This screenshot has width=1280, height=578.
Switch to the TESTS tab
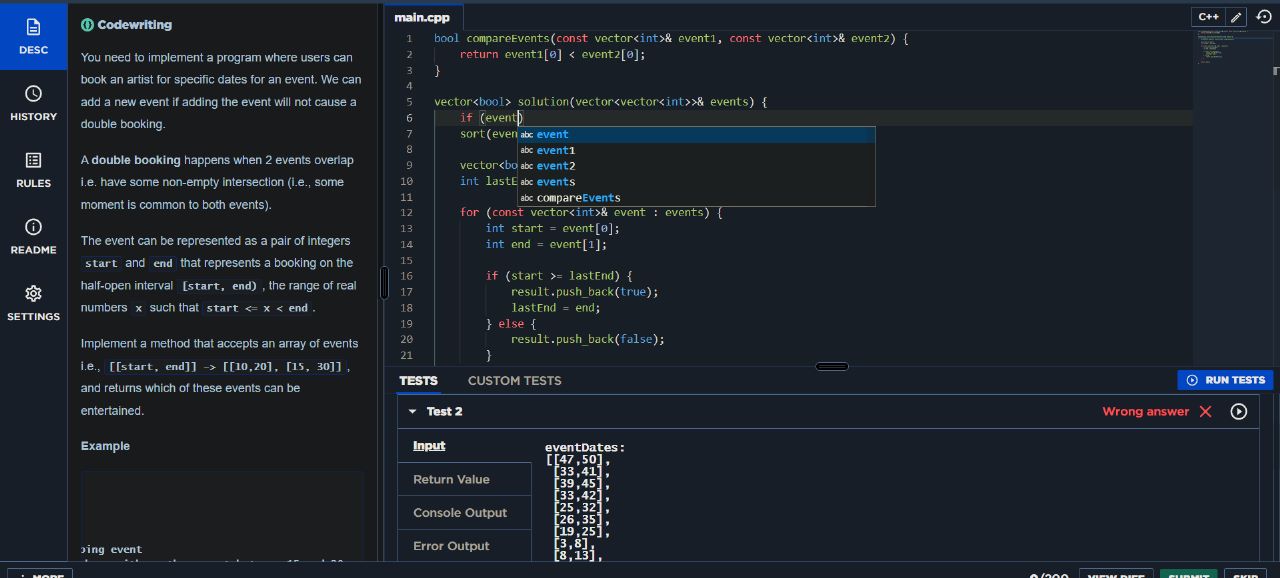click(x=418, y=380)
